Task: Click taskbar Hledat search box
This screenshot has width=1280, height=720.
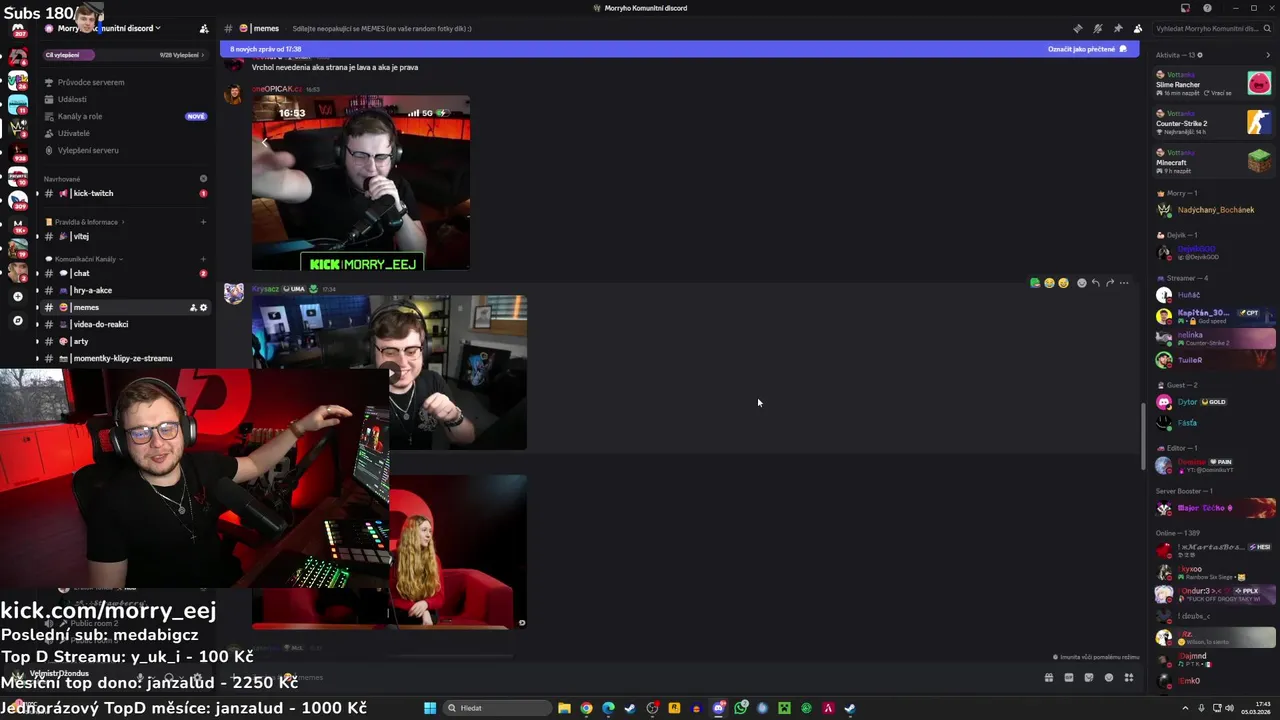Action: [498, 708]
